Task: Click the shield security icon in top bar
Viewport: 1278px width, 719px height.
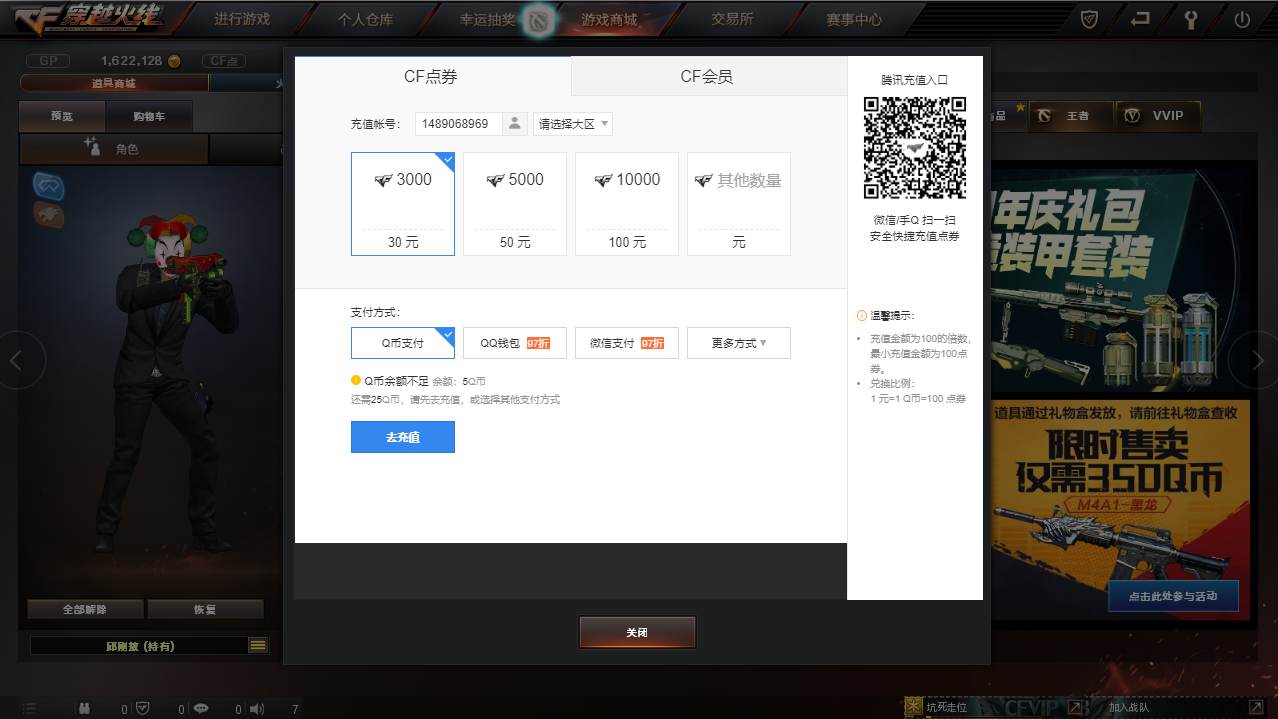Action: tap(1091, 18)
